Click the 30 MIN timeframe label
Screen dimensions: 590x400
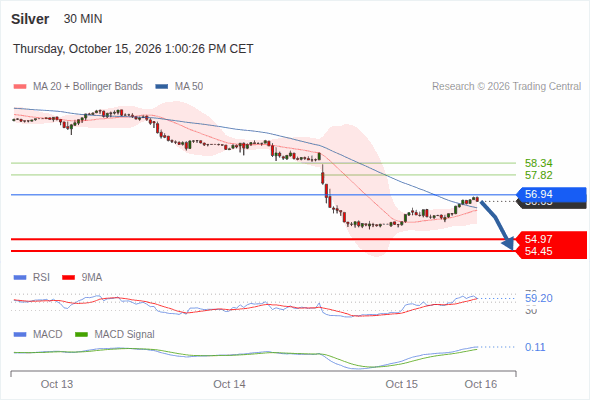[x=83, y=19]
